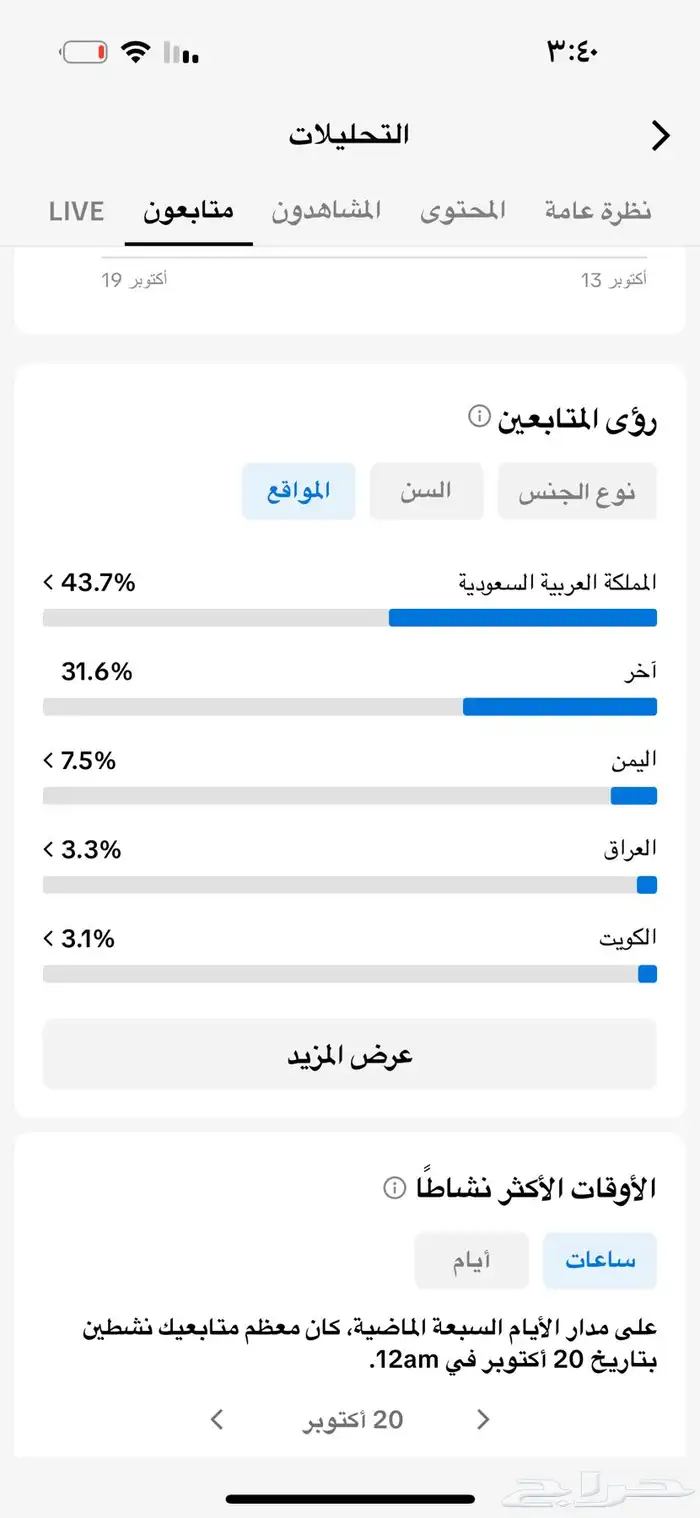This screenshot has height=1518, width=700.
Task: Switch follower insights to gender view
Action: [x=577, y=491]
